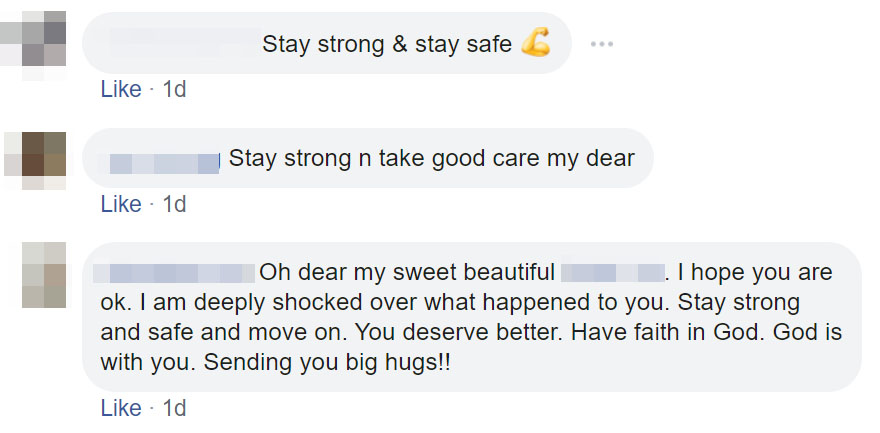
Task: Like the 'Sending you big hugs!!' comment
Action: [121, 408]
